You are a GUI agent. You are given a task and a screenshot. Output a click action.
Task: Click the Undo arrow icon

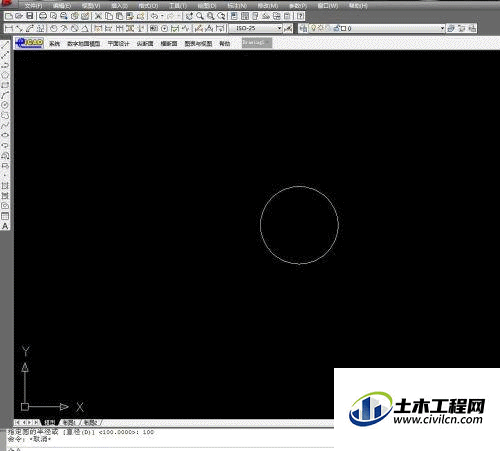tap(154, 16)
